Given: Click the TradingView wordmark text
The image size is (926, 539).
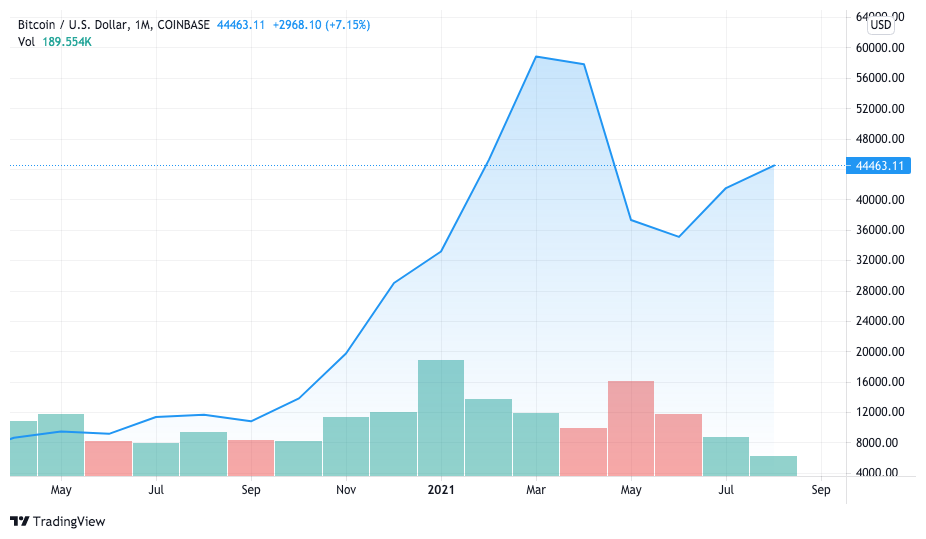Looking at the screenshot, I should [x=68, y=521].
